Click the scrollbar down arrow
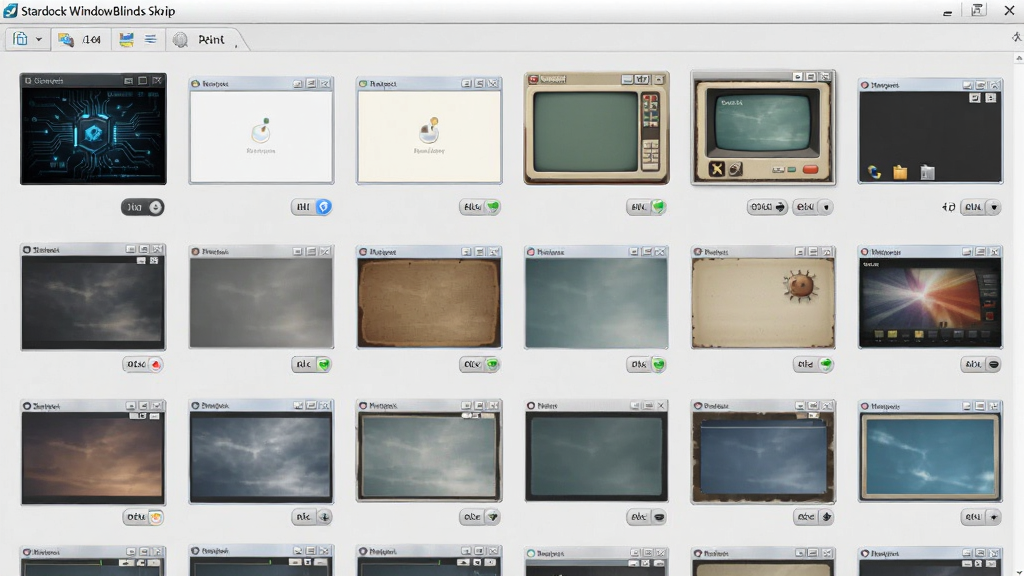 pos(1019,571)
